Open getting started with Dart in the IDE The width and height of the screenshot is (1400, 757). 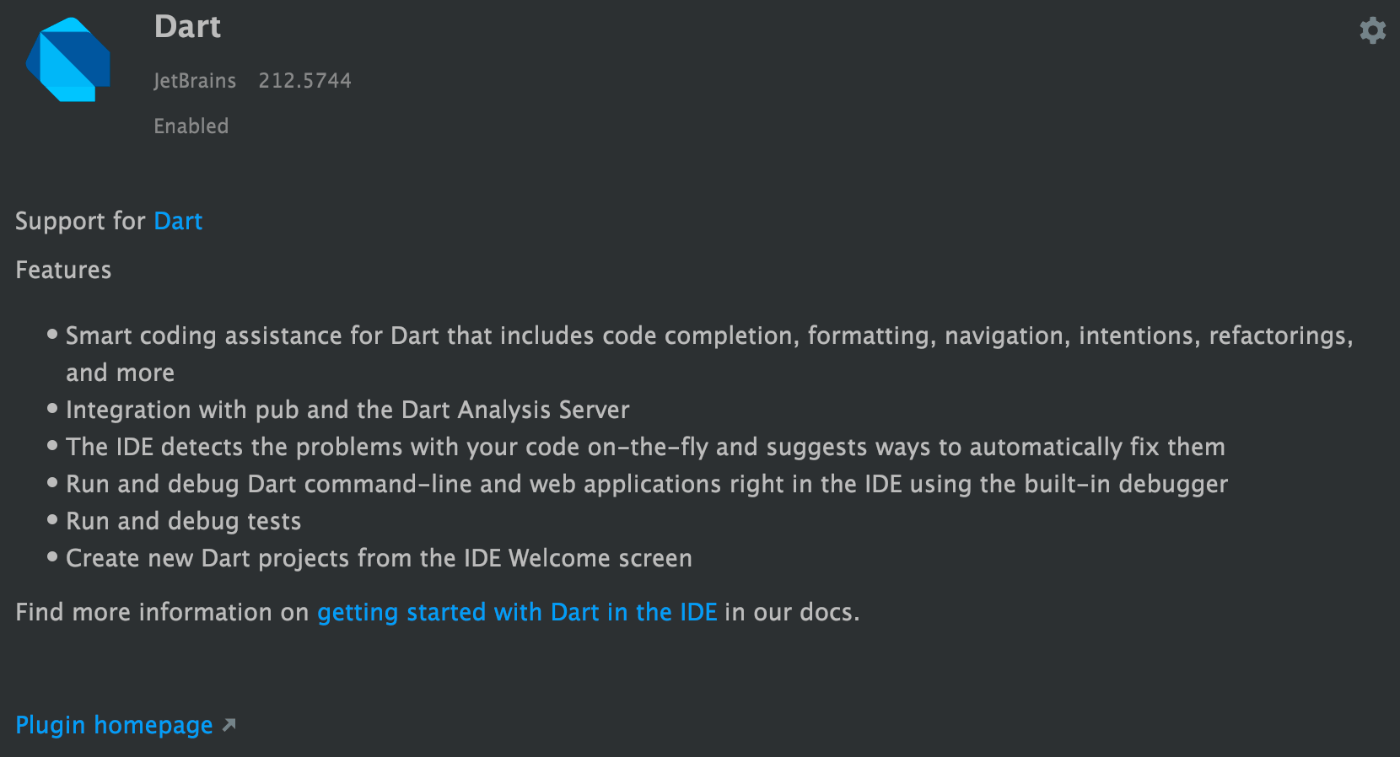pos(517,612)
